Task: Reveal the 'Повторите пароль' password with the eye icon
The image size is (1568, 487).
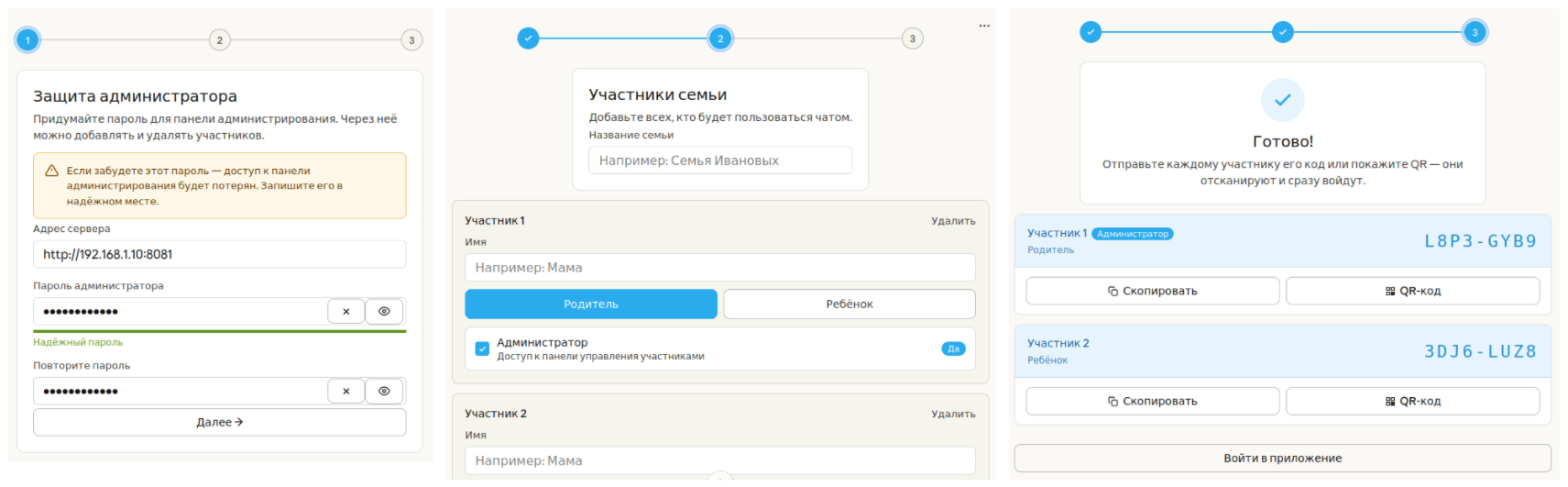Action: 384,392
